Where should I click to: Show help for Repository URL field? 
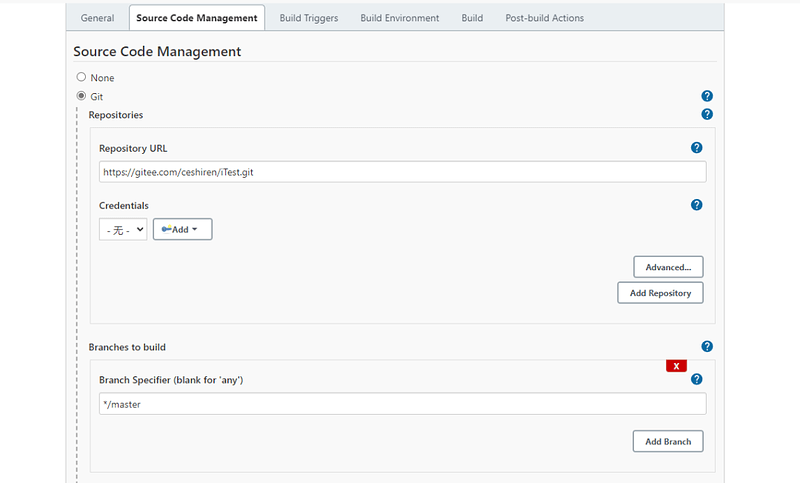pyautogui.click(x=697, y=148)
